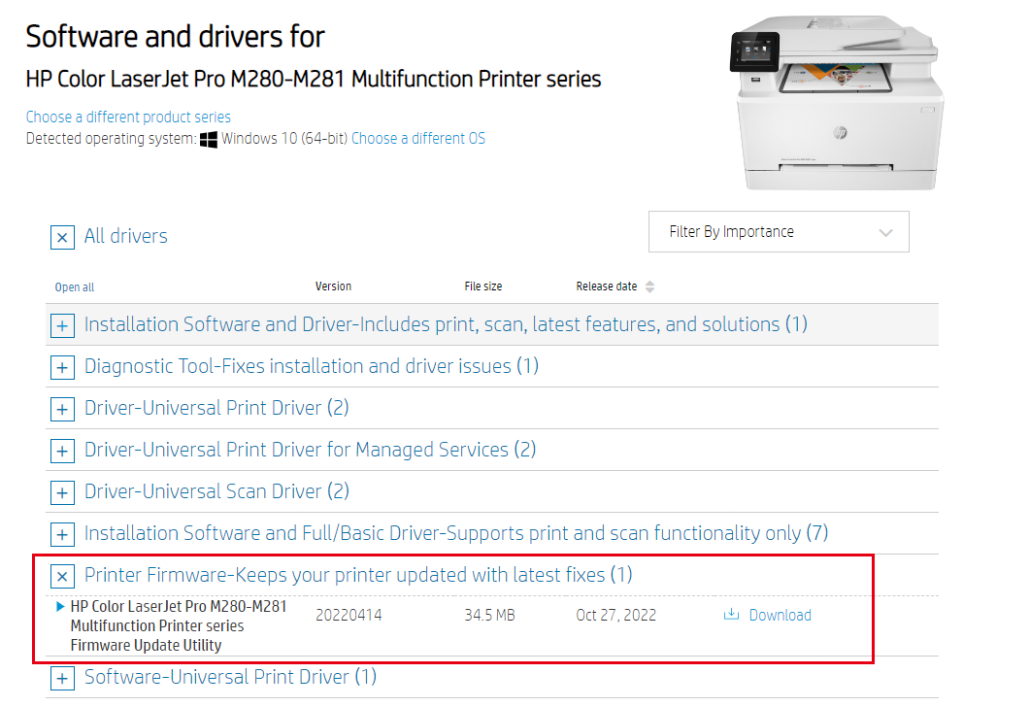1030x707 pixels.
Task: Open Installation Software and Full/Basic Driver title
Action: pos(456,534)
